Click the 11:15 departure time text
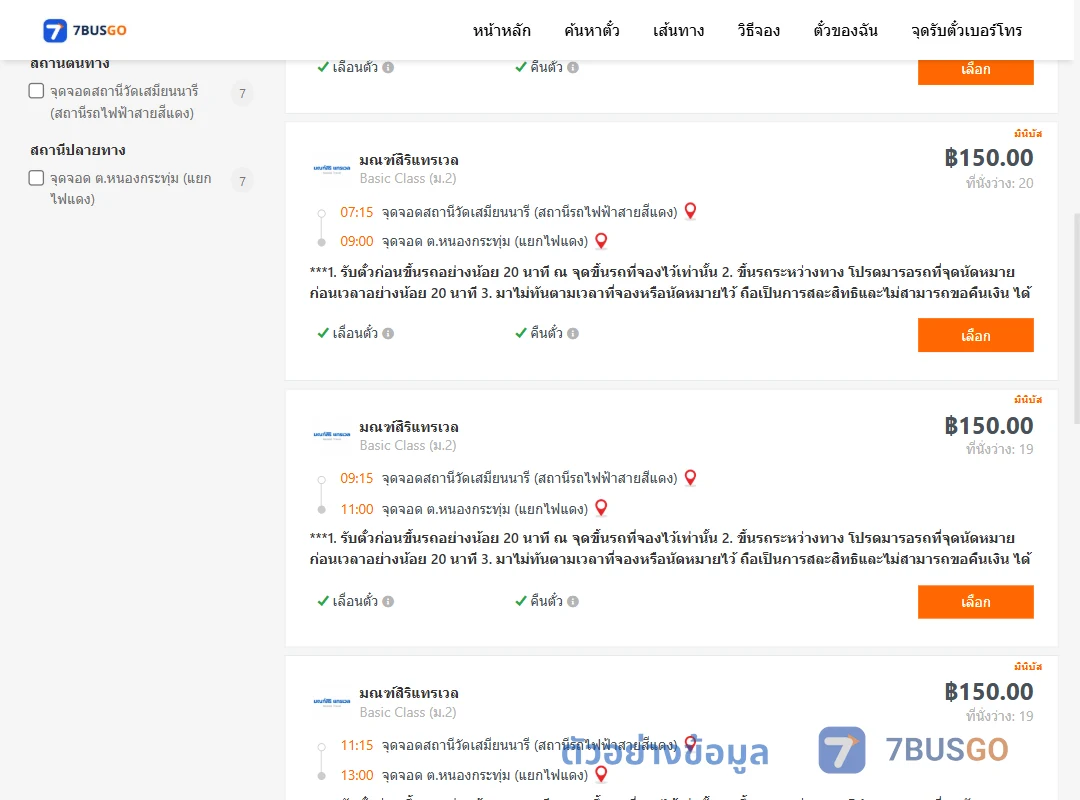1080x800 pixels. coord(356,745)
